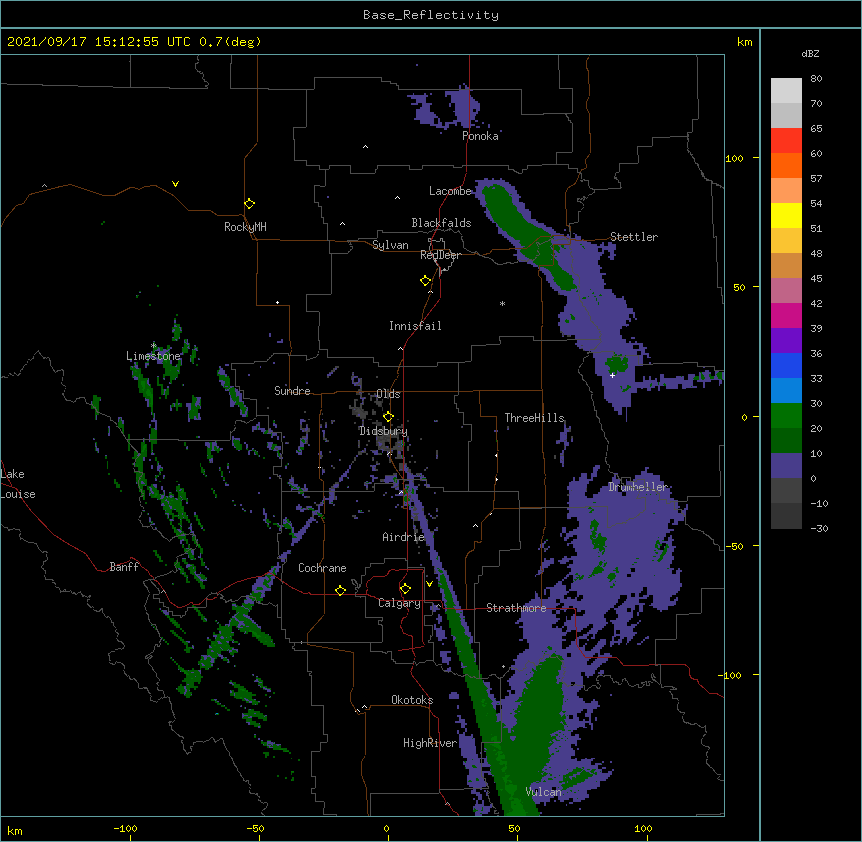Viewport: 862px width, 842px height.
Task: Click the Sylvan label
Action: [x=390, y=245]
